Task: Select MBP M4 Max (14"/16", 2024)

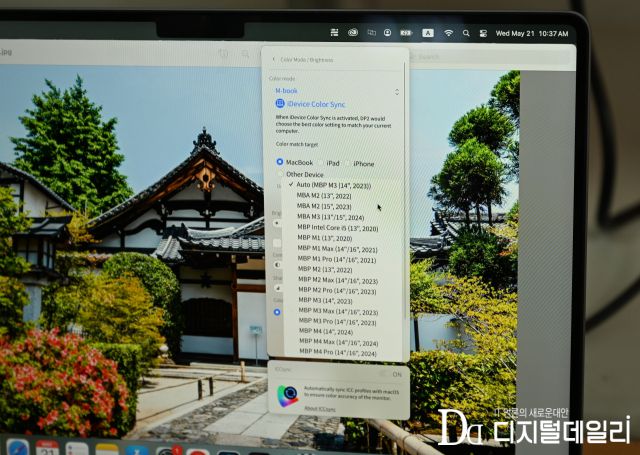Action: point(337,342)
